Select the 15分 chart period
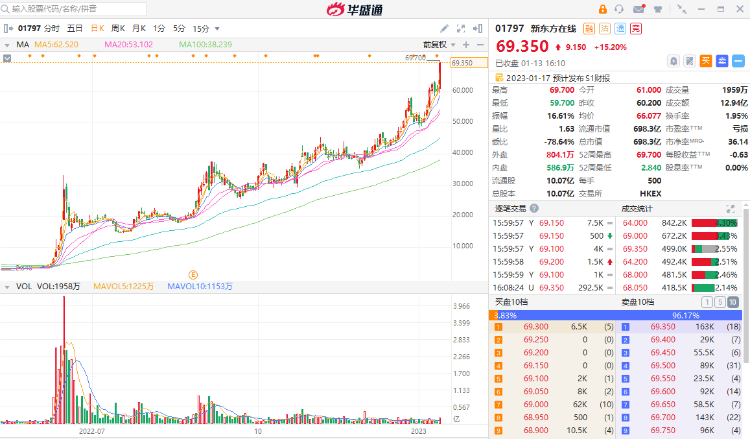The width and height of the screenshot is (750, 439). tap(201, 29)
